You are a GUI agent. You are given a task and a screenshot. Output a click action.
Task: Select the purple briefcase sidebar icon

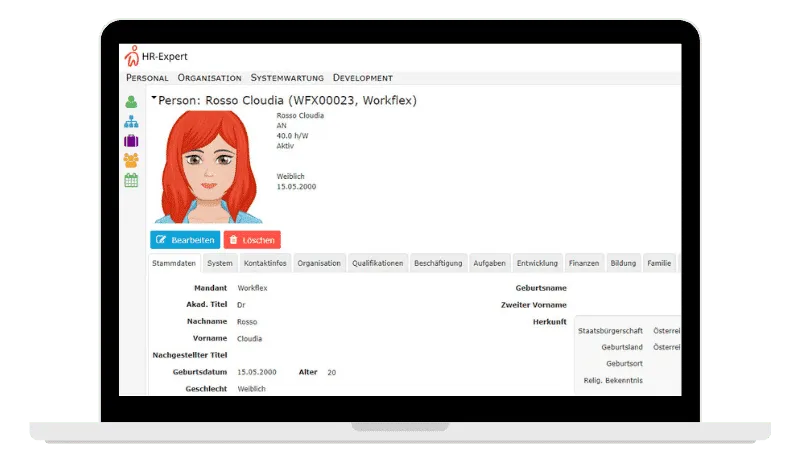click(x=131, y=141)
